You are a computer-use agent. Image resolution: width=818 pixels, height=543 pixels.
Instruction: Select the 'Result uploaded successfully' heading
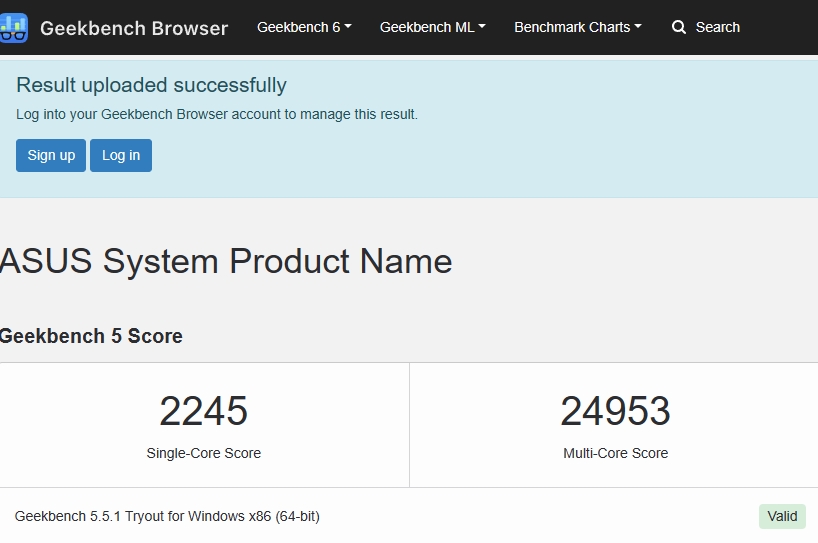pyautogui.click(x=151, y=85)
